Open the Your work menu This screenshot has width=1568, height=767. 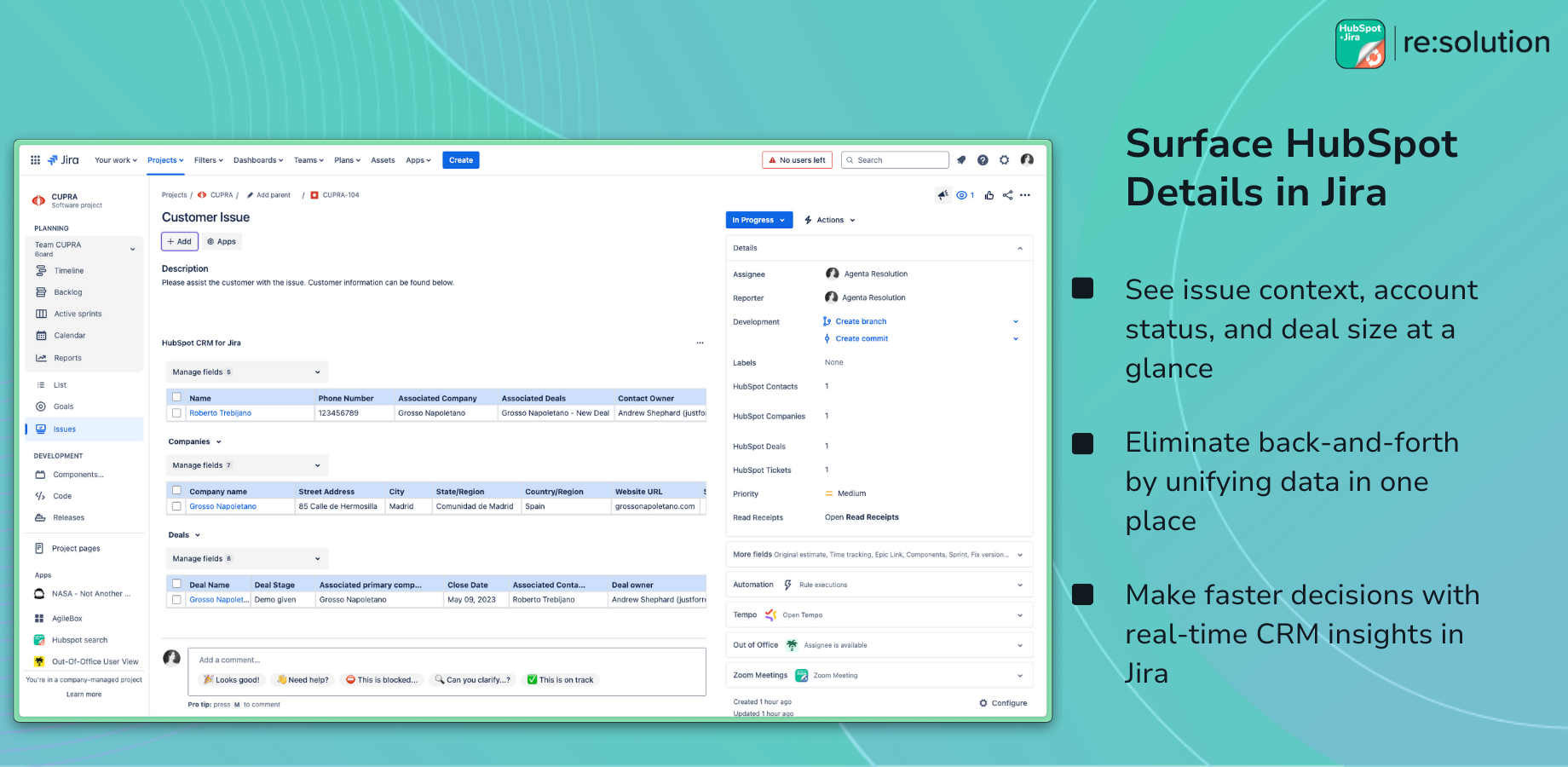click(x=116, y=160)
